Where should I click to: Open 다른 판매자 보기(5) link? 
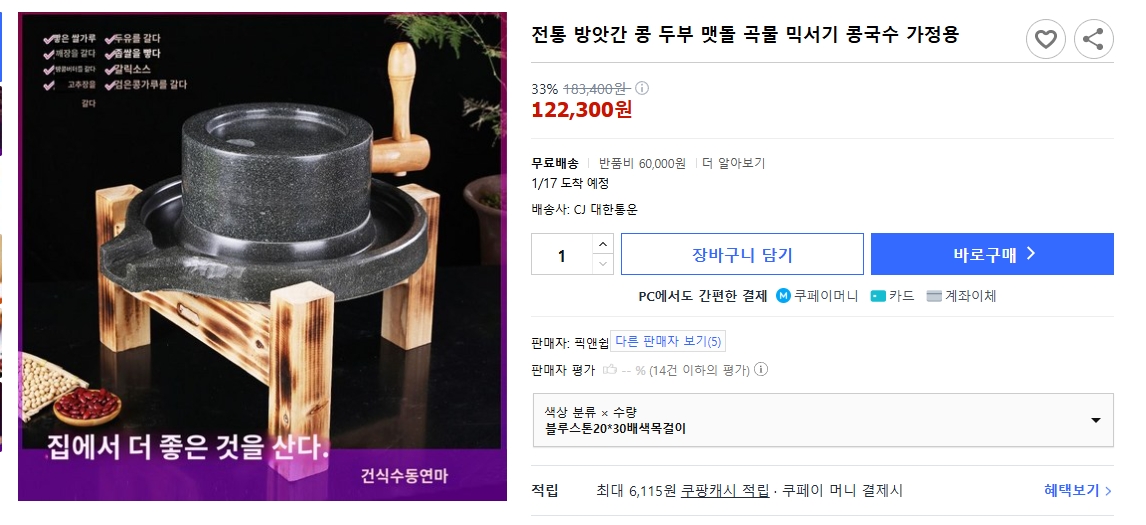coord(668,342)
